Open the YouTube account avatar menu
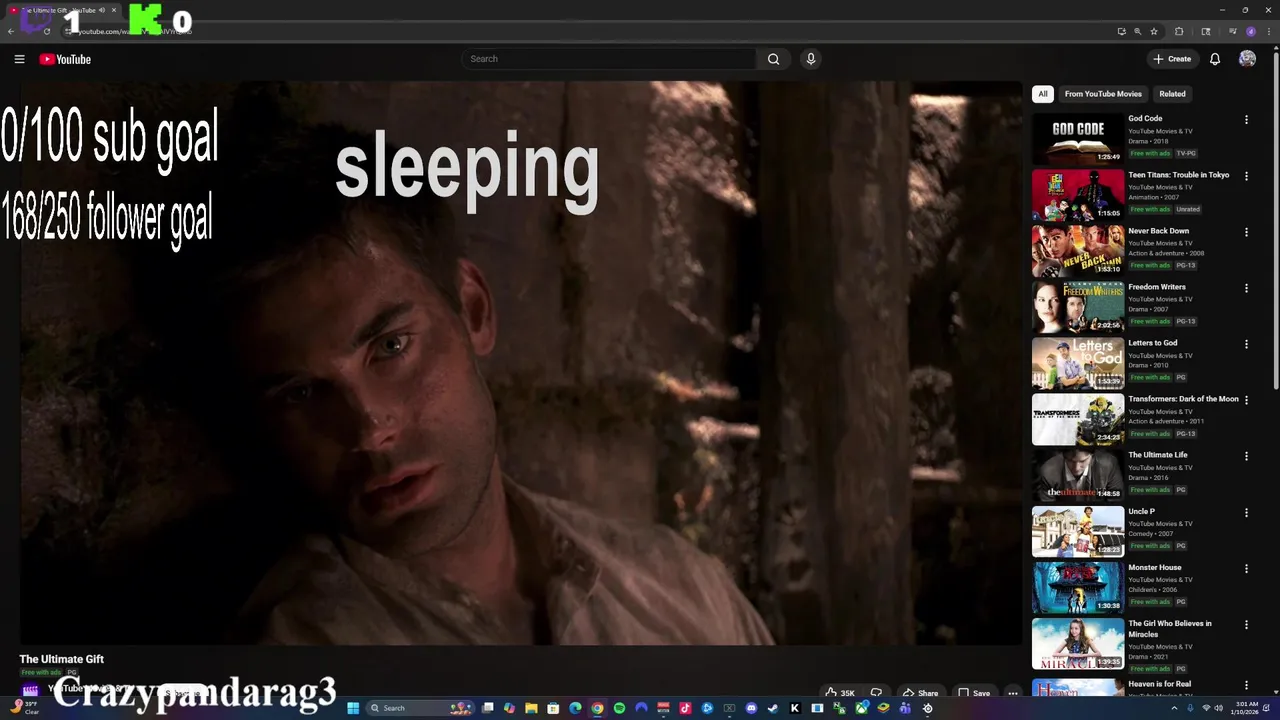The width and height of the screenshot is (1280, 720). 1247,59
